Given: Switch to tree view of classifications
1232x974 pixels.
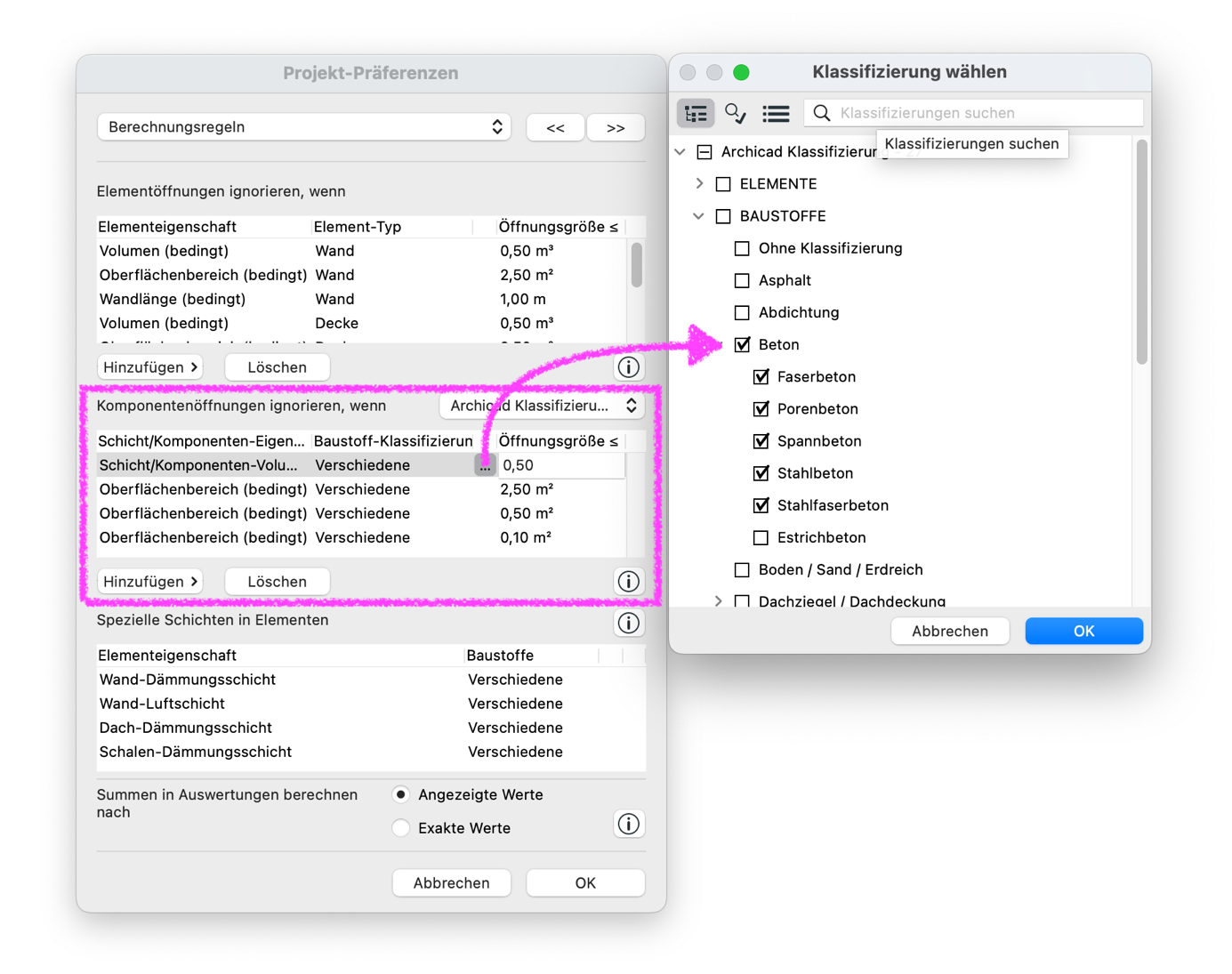Looking at the screenshot, I should (x=696, y=113).
